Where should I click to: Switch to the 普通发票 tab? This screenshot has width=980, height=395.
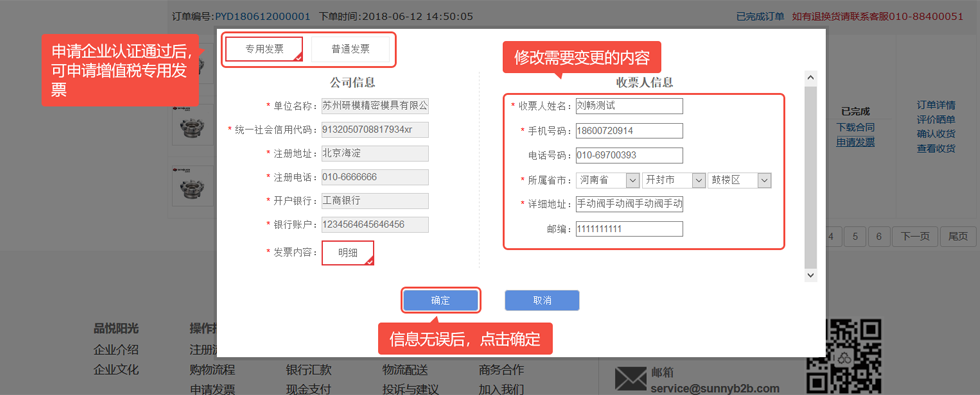pos(351,49)
